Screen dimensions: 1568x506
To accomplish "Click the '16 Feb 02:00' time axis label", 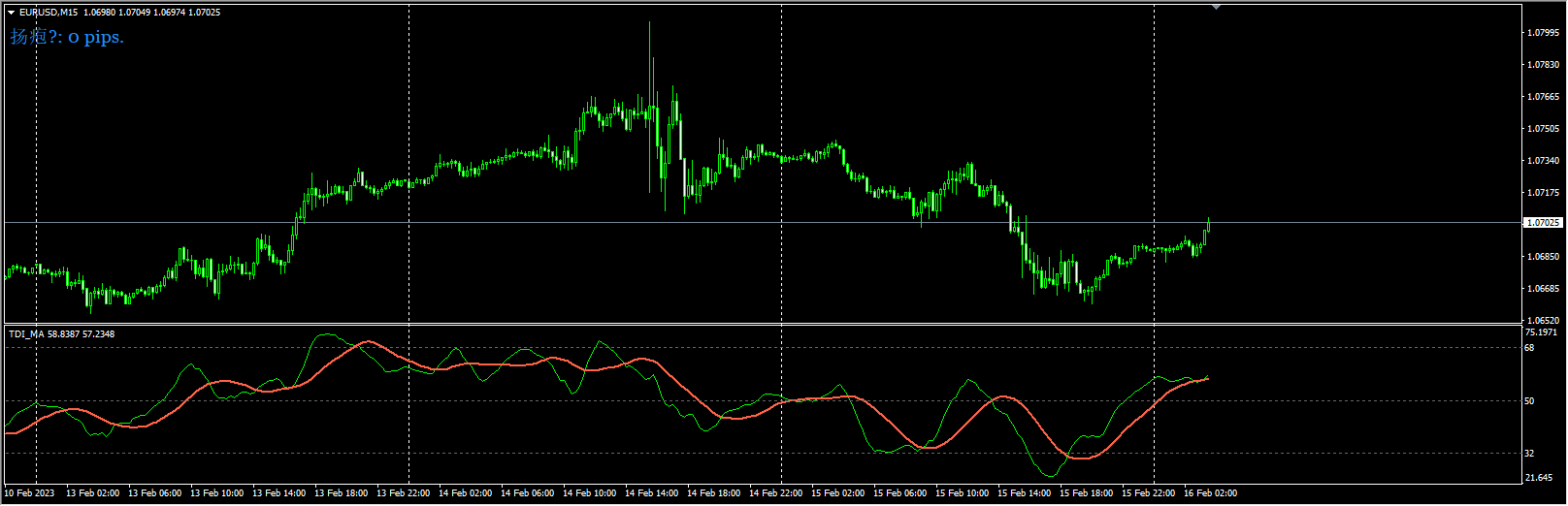I will [1209, 493].
